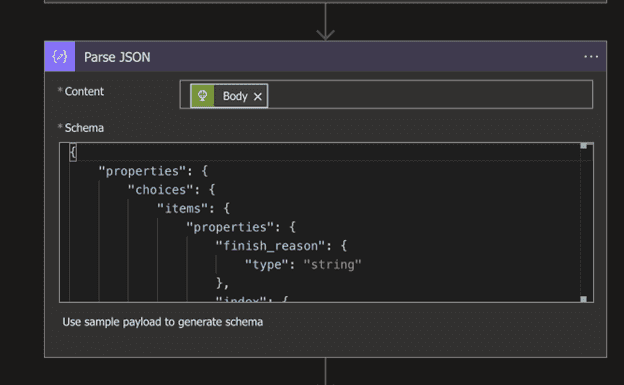Click top scroll handle of schema editor
The image size is (624, 385).
pos(583,146)
